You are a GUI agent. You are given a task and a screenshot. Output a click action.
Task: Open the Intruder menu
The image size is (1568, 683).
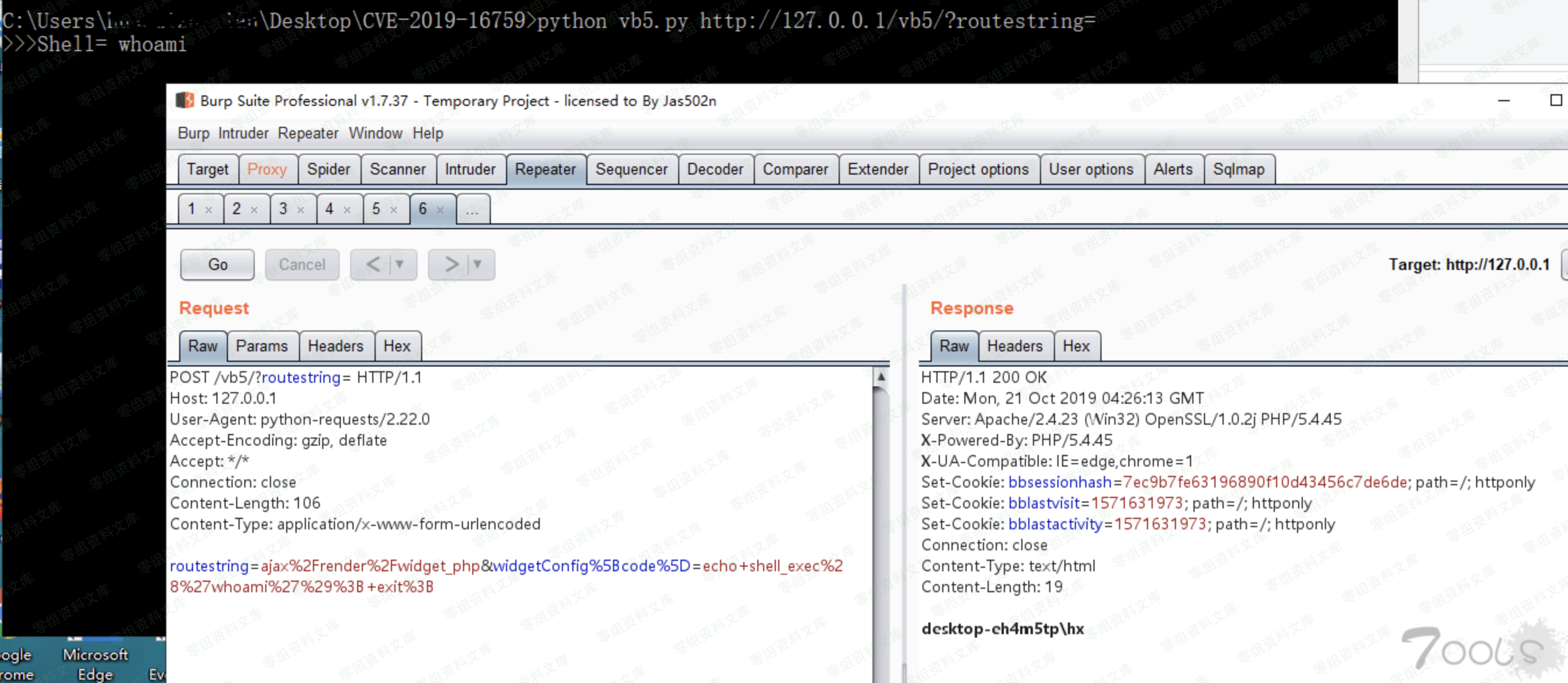coord(243,133)
